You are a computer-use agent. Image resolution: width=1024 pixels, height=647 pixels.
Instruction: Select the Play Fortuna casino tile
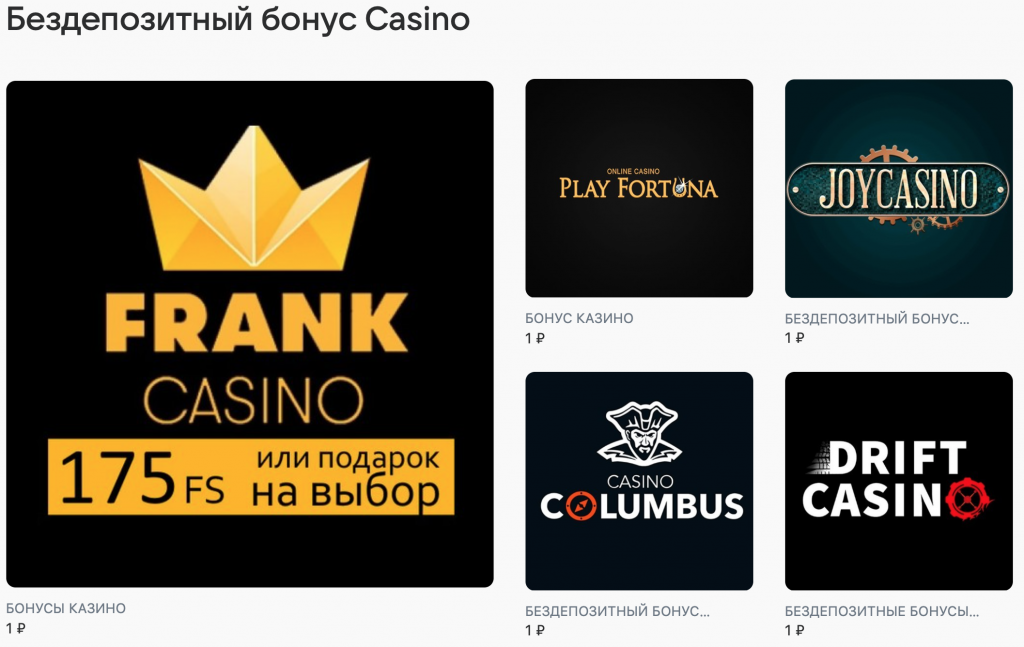tap(639, 188)
